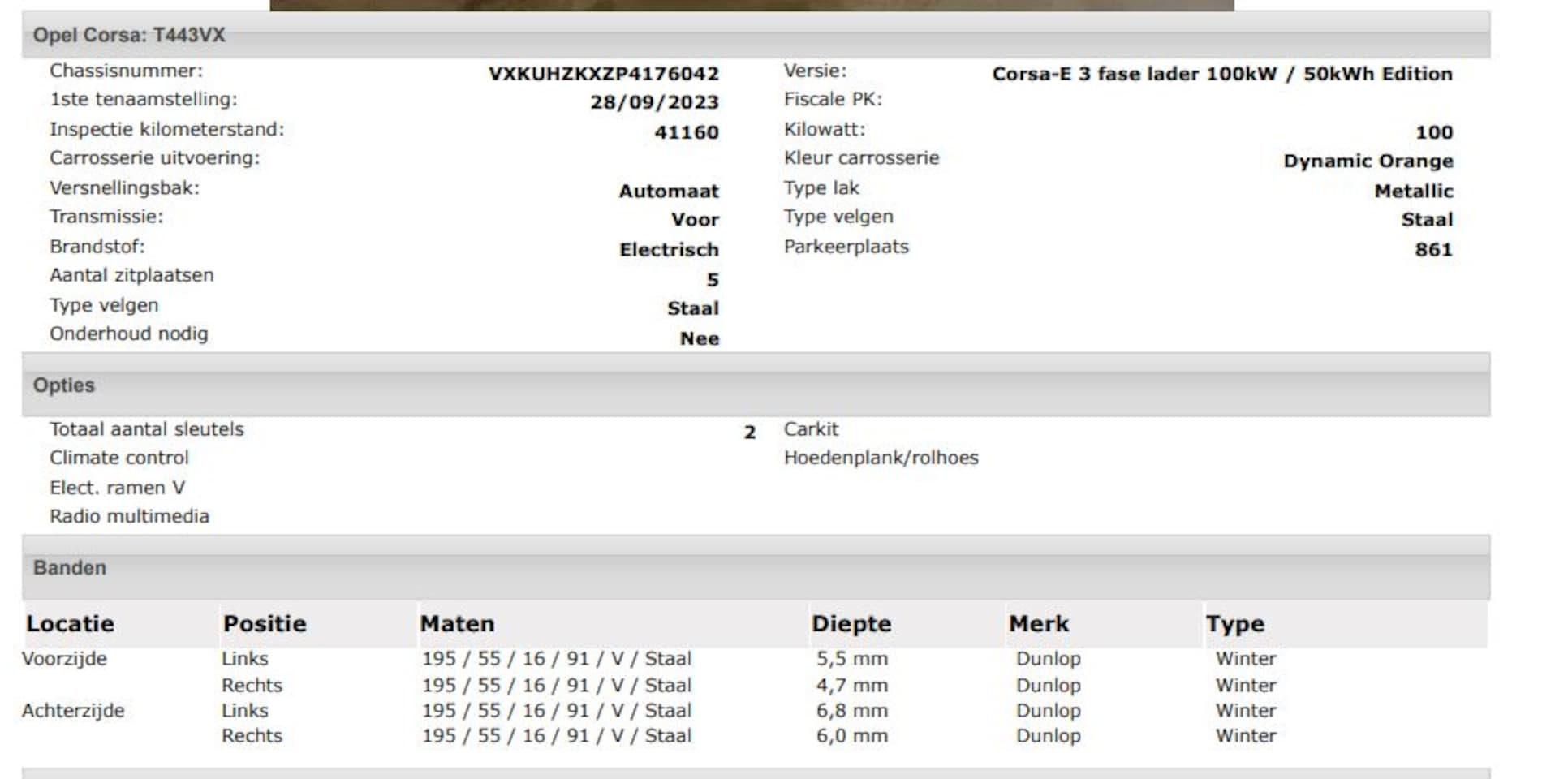This screenshot has height=779, width=1568.
Task: Click the vehicle photo strip at top
Action: coord(751,5)
